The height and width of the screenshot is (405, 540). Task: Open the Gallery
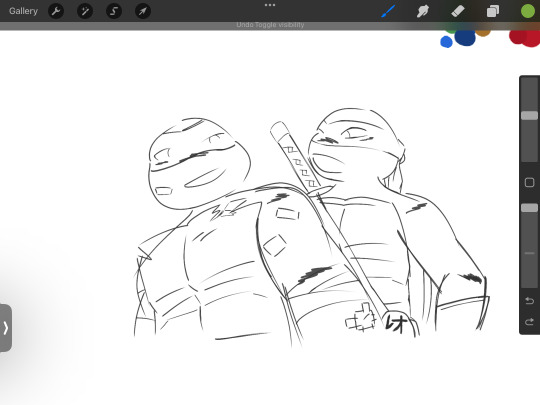[x=23, y=11]
